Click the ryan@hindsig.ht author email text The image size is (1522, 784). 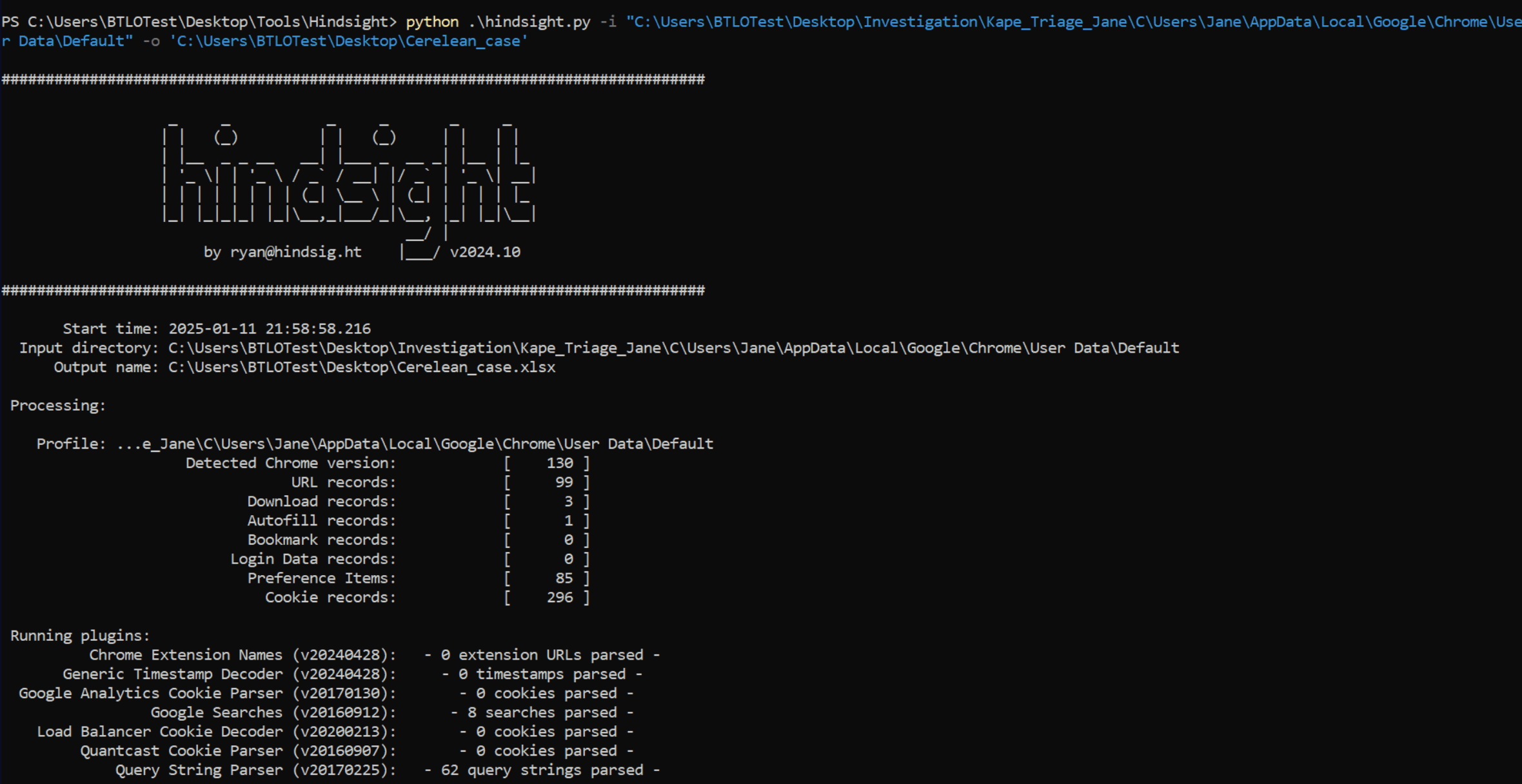(295, 252)
